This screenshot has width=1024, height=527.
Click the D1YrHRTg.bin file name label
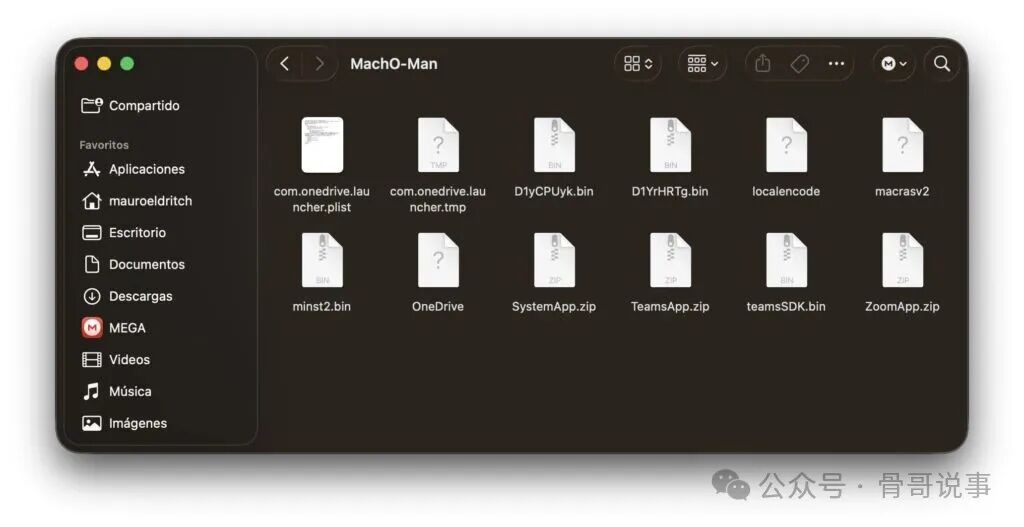(670, 191)
